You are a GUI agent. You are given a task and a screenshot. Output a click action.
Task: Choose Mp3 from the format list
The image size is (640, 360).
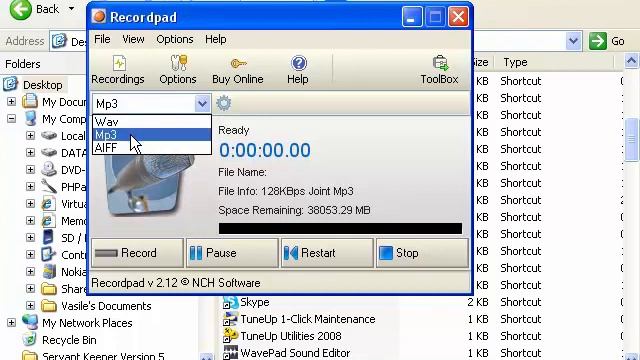click(152, 135)
